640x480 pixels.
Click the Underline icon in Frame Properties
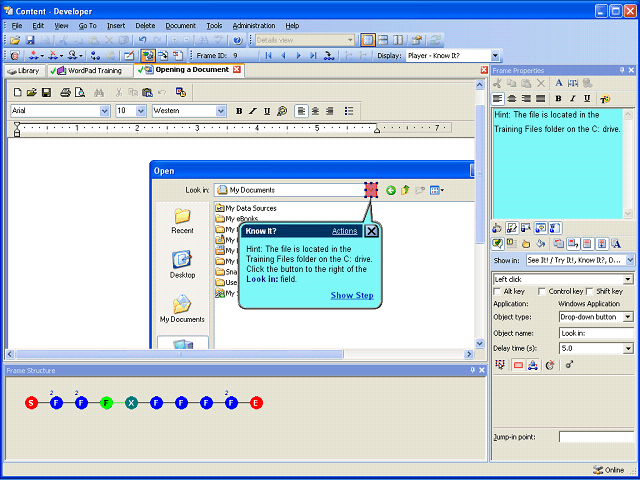click(587, 98)
